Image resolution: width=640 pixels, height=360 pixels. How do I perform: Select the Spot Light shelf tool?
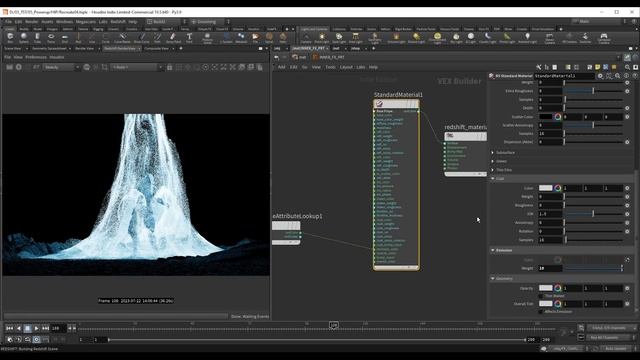(339, 38)
